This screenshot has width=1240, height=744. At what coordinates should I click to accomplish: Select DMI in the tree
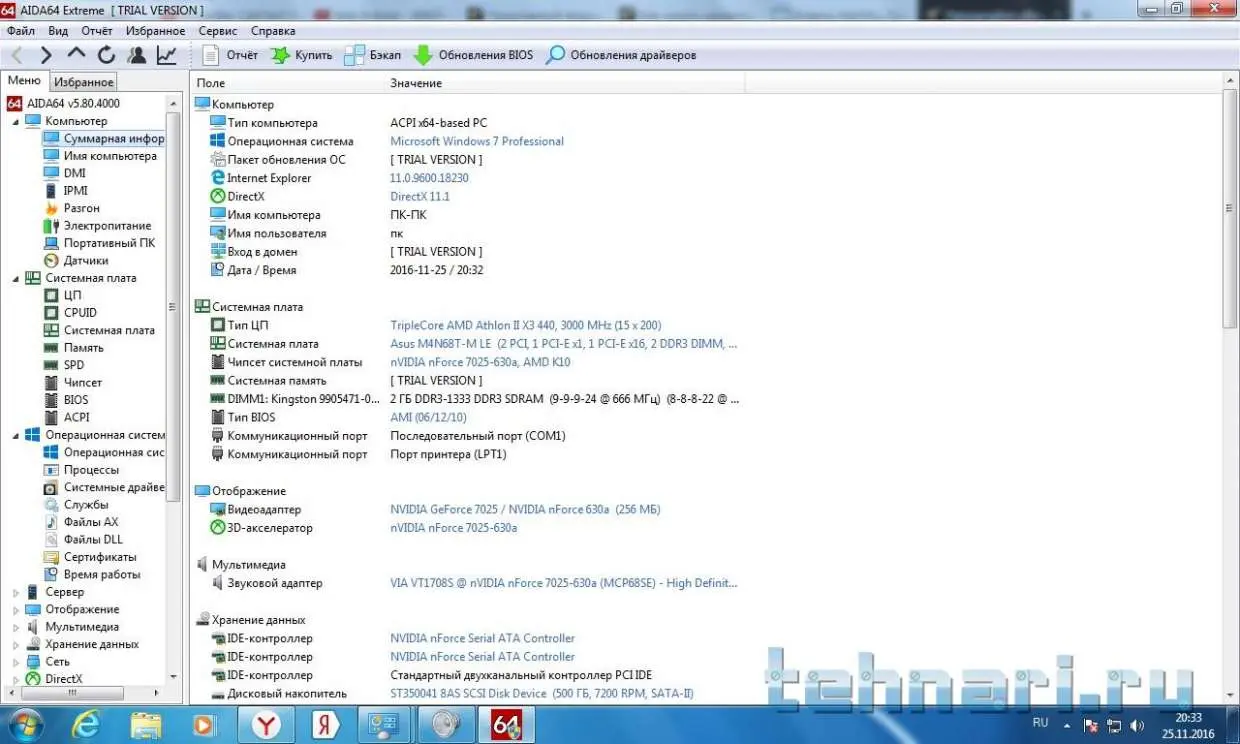[65, 173]
